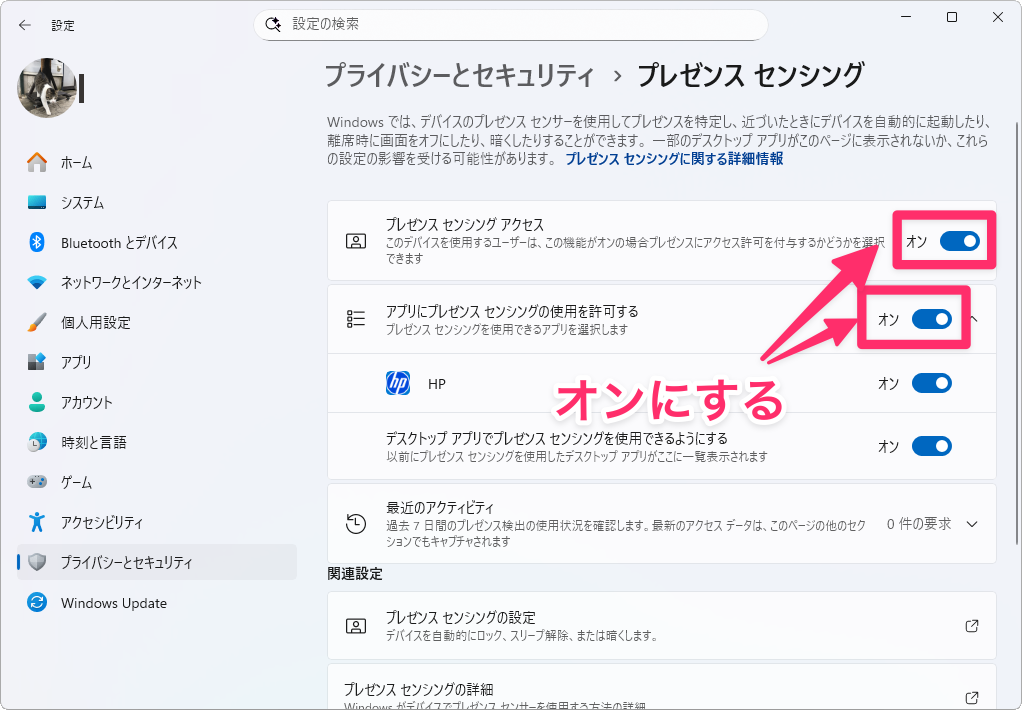Go to プライバシーとセキュリティ breadcrumb
This screenshot has height=710, width=1022.
459,76
